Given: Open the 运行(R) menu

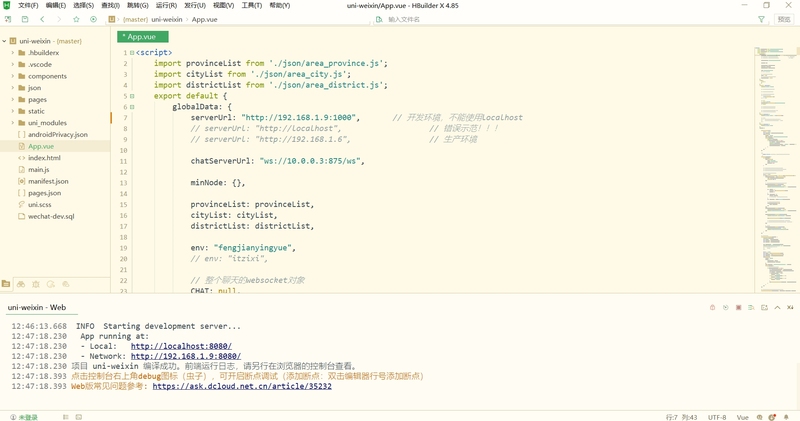Looking at the screenshot, I should coord(166,5).
